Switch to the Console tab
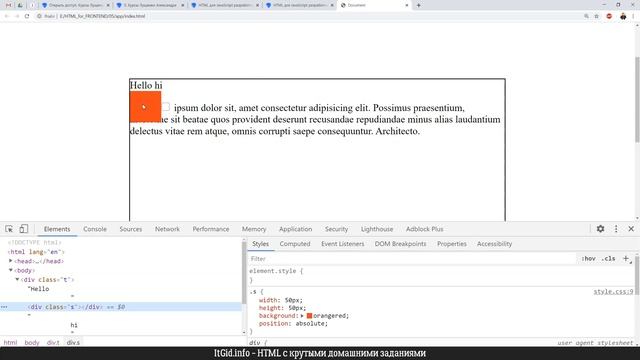This screenshot has height=360, width=640. 95,229
